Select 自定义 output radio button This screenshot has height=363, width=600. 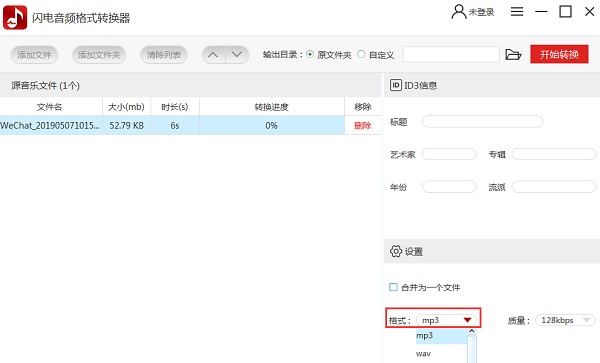[x=361, y=54]
